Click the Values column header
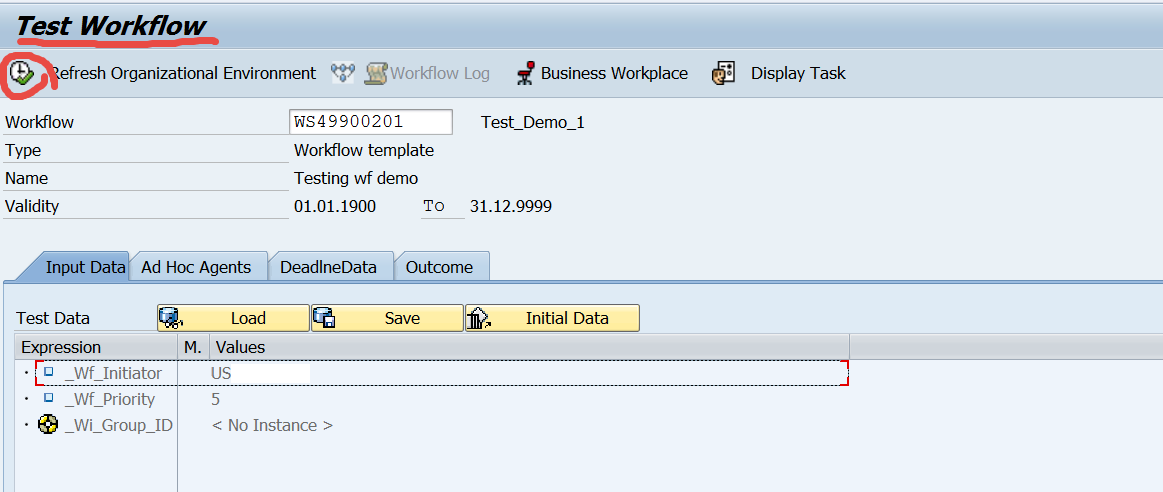Viewport: 1163px width, 492px height. [530, 347]
